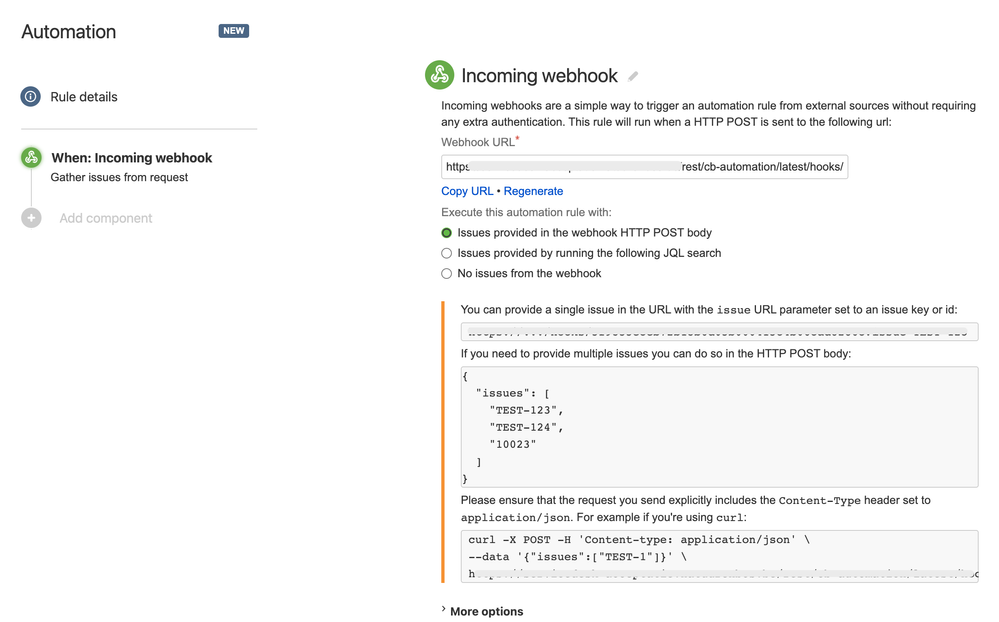Click the Webhook URL field label
The image size is (999, 622).
[x=480, y=142]
